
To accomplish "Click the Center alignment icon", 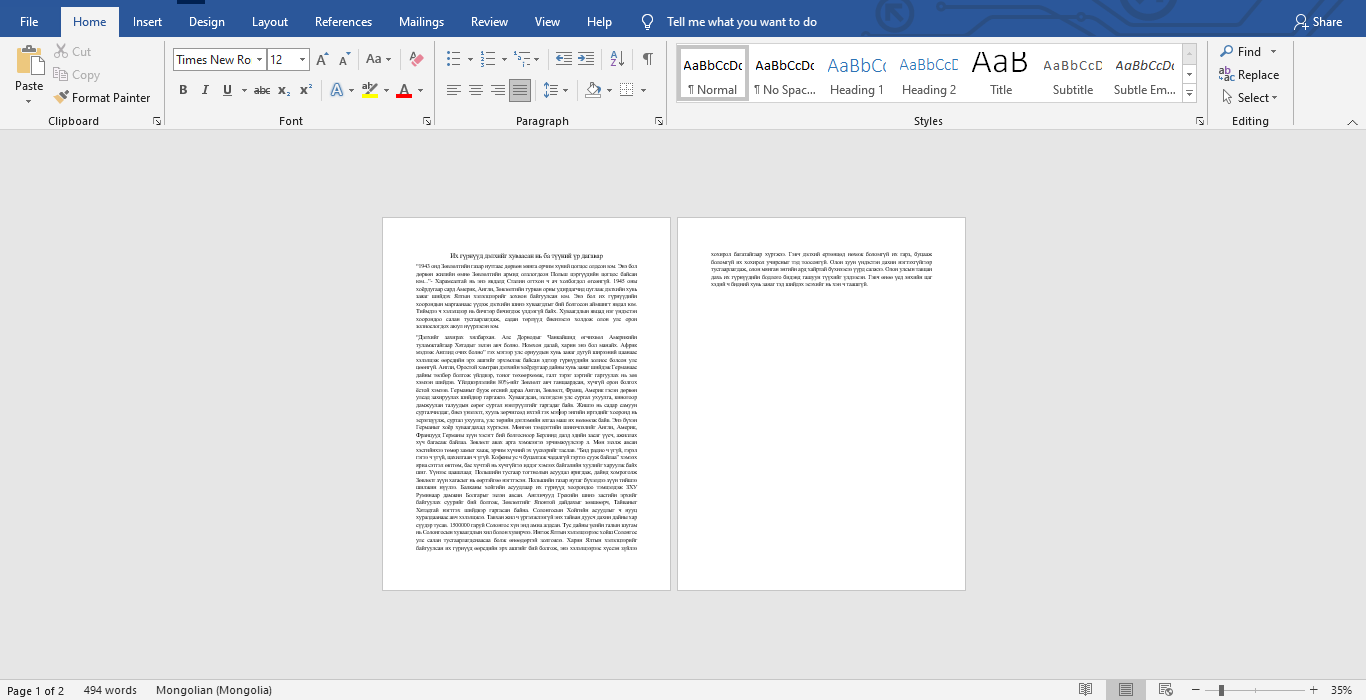I will (476, 91).
